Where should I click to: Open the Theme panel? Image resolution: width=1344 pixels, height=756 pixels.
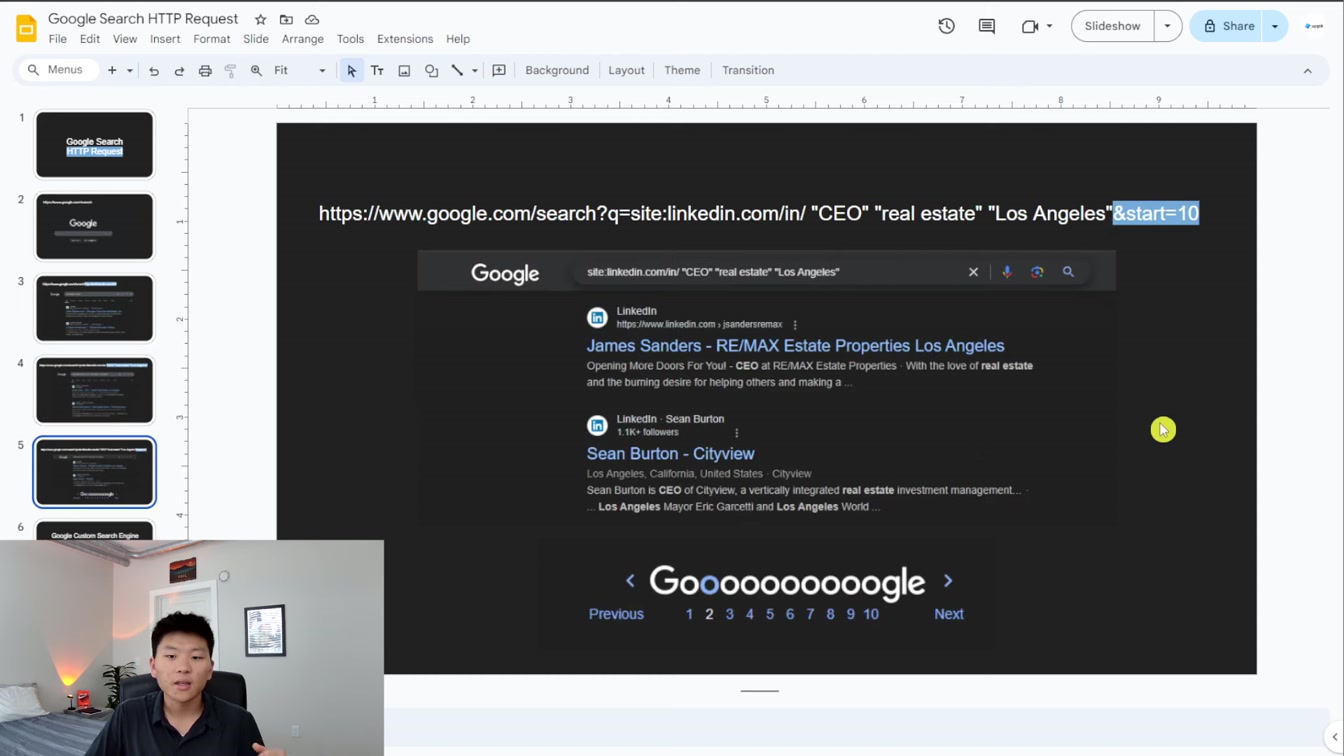tap(682, 70)
